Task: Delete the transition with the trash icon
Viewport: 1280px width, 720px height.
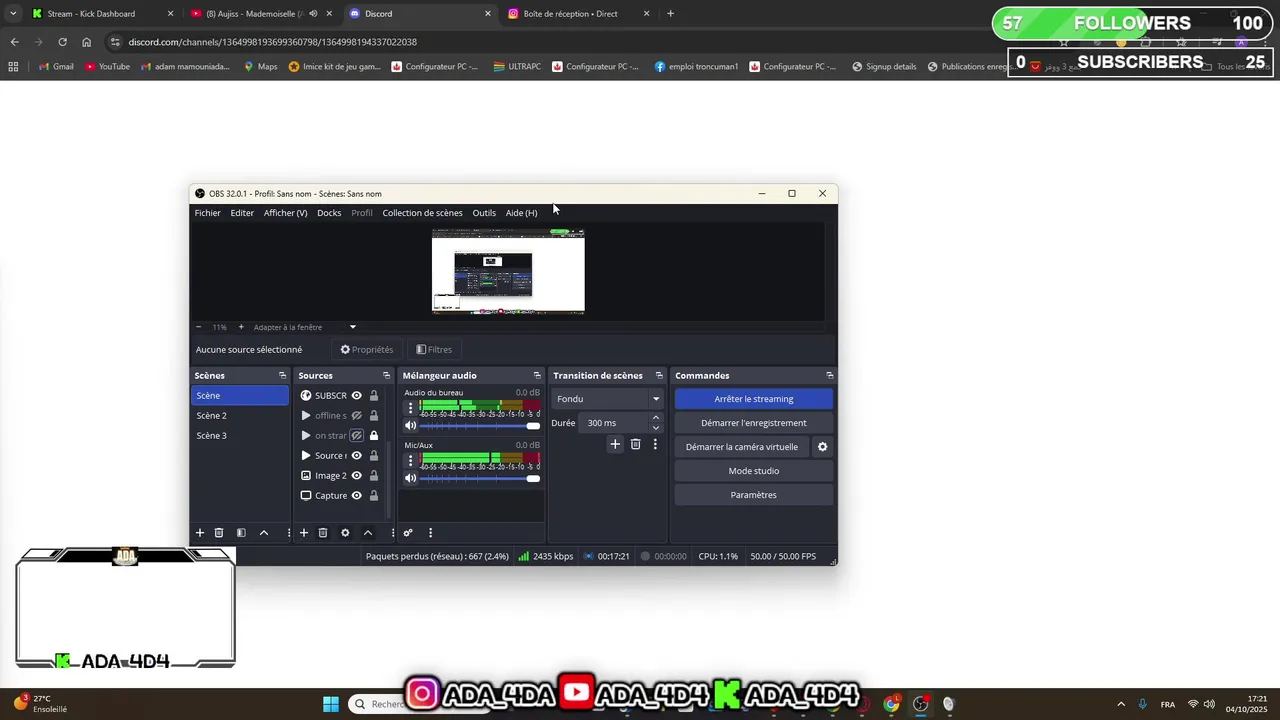Action: [x=635, y=444]
